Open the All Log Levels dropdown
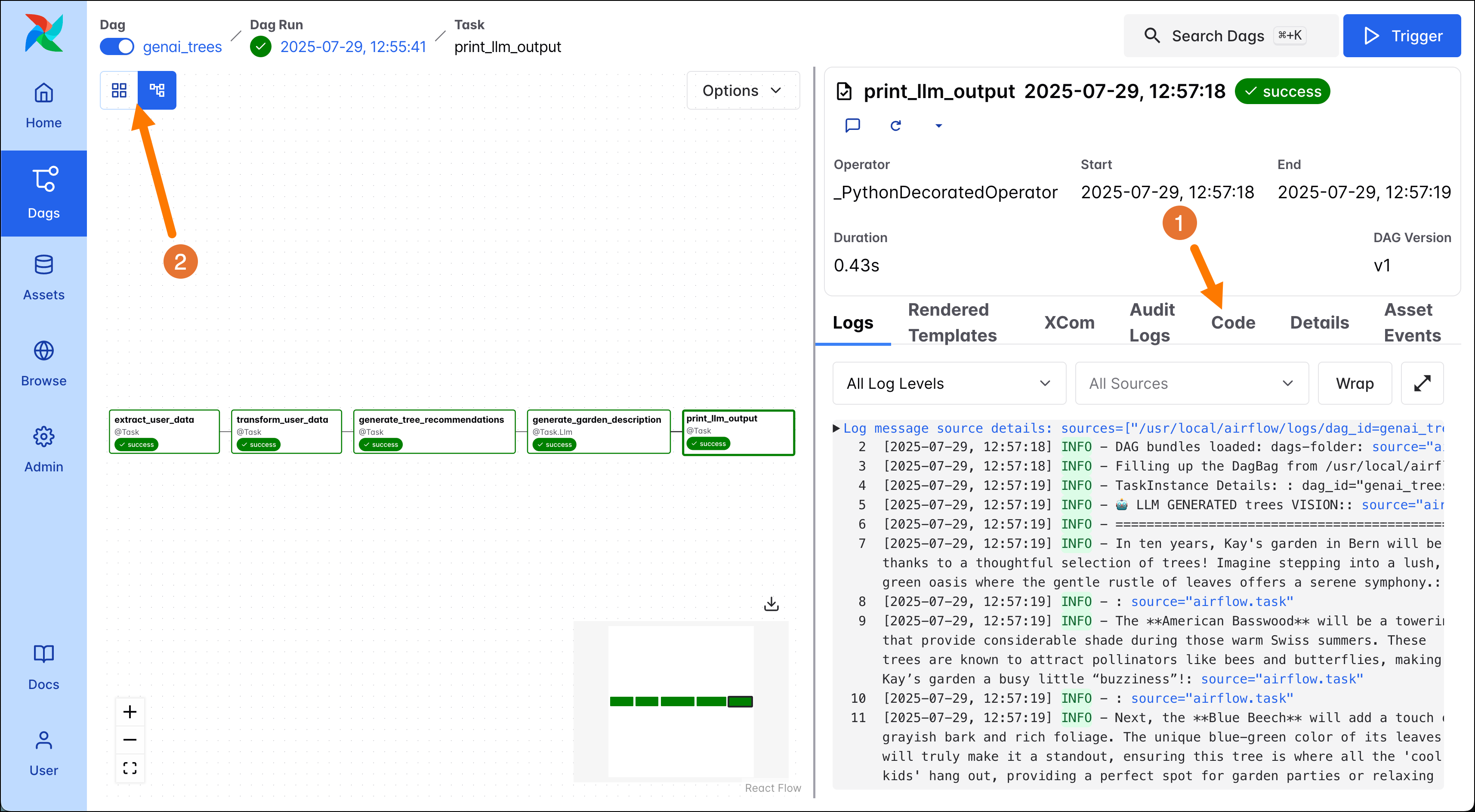Screen dimensions: 1475x812 (x=948, y=383)
